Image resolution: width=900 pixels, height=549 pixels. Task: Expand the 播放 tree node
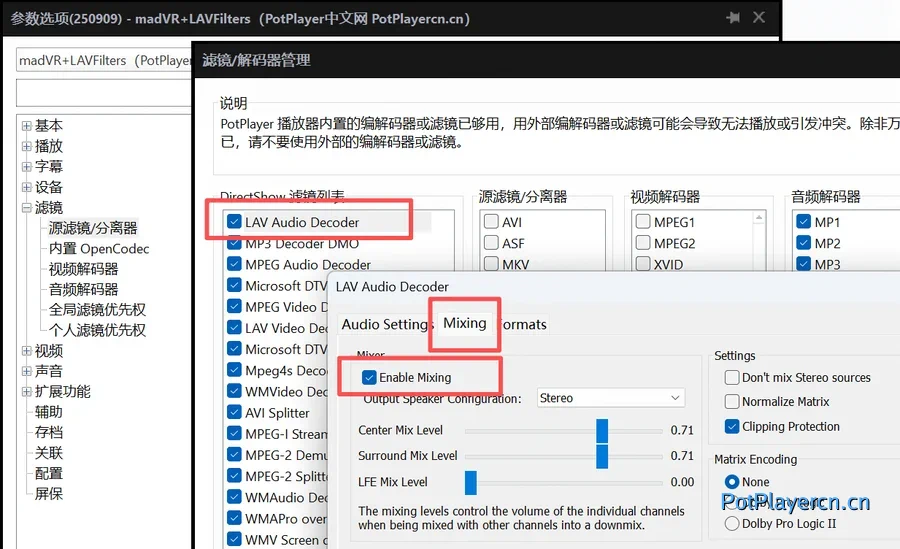click(26, 146)
